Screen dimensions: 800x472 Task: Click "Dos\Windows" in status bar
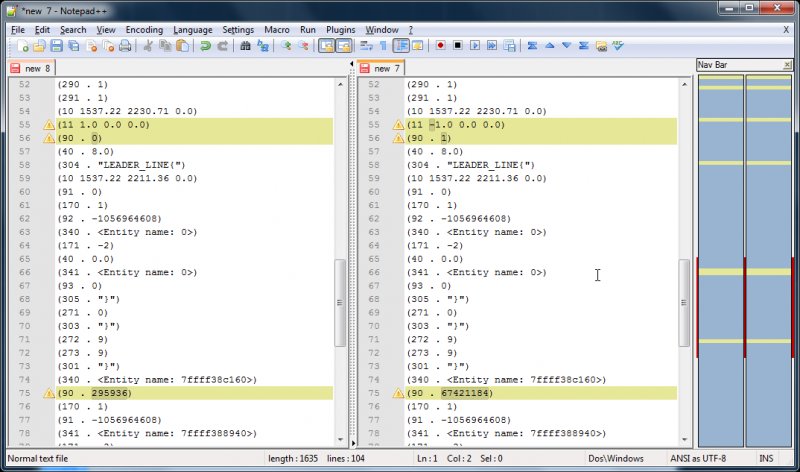[616, 458]
